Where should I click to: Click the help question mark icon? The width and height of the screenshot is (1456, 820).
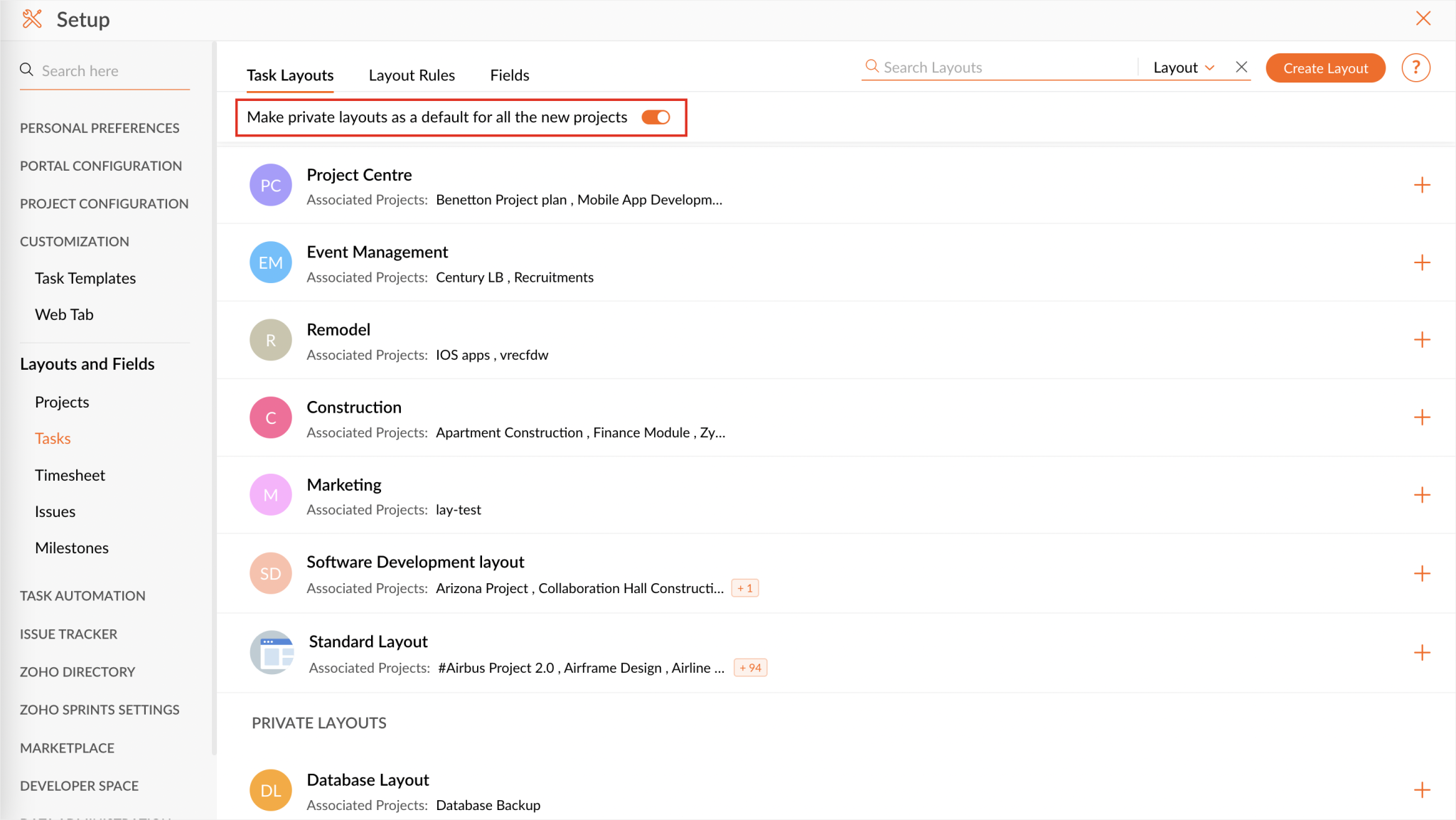point(1415,68)
